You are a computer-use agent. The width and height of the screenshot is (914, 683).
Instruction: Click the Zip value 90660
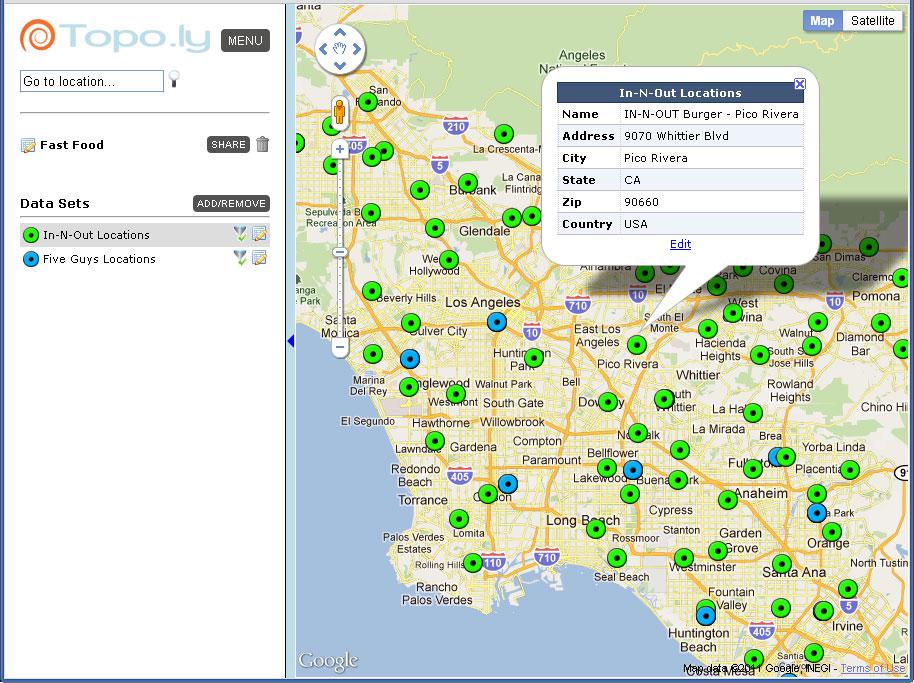(641, 202)
